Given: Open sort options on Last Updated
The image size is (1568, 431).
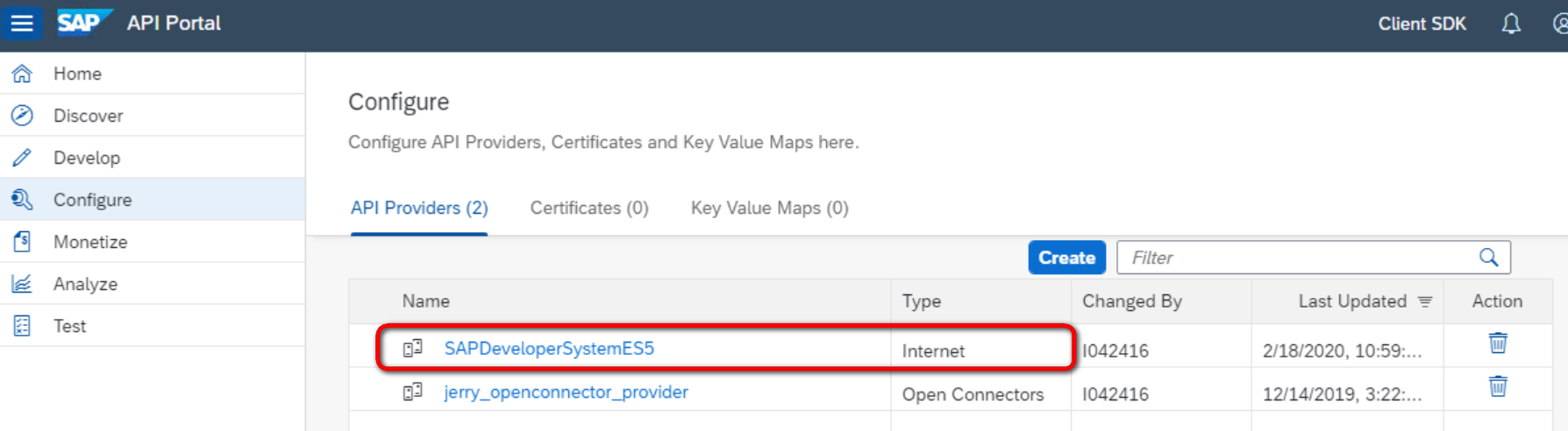Looking at the screenshot, I should click(x=1425, y=301).
